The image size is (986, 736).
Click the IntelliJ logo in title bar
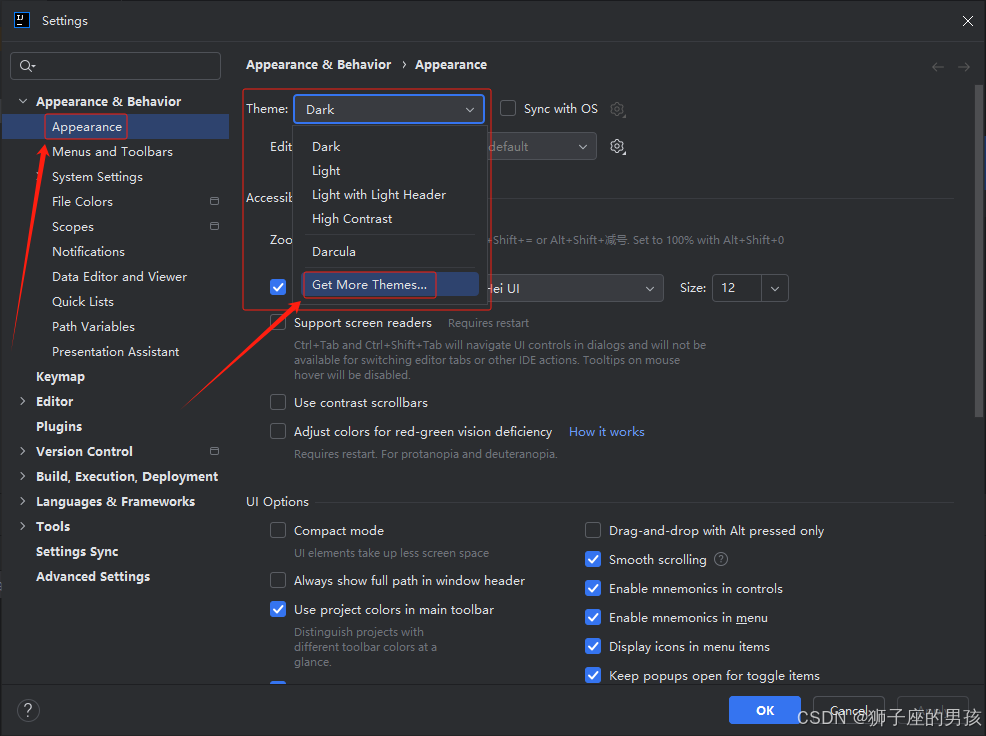tap(22, 20)
